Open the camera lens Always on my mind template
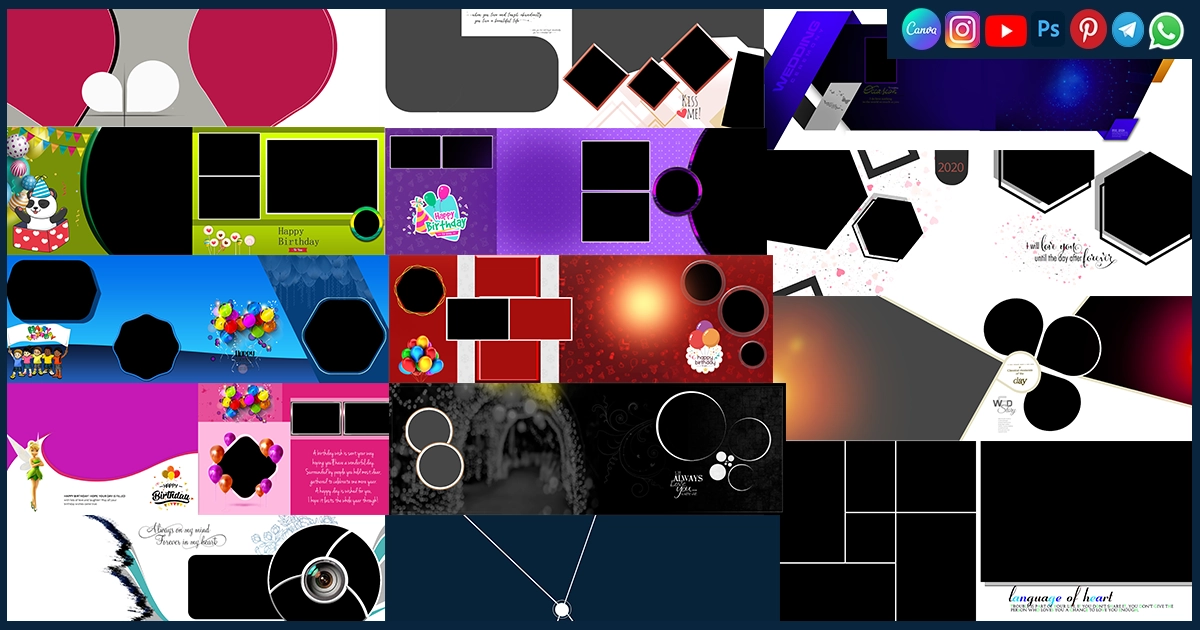The width and height of the screenshot is (1200, 630). click(x=197, y=568)
